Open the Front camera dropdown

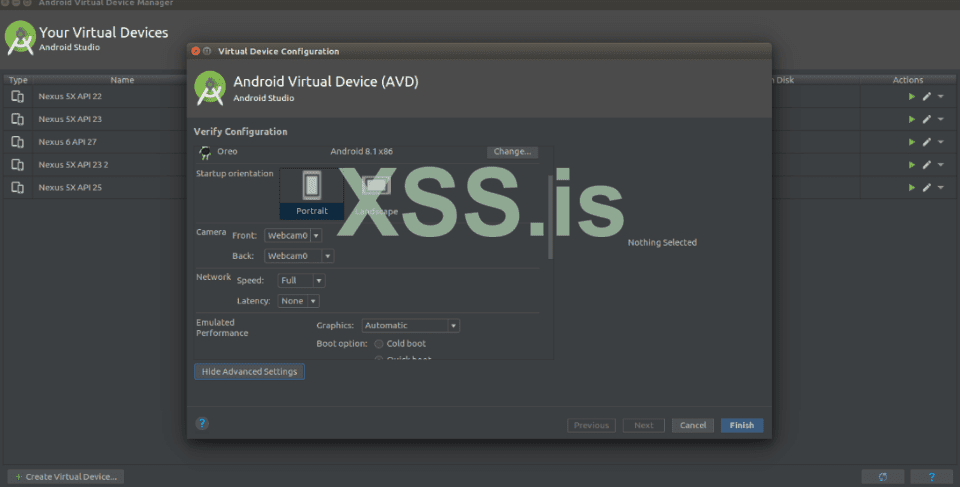pyautogui.click(x=293, y=235)
